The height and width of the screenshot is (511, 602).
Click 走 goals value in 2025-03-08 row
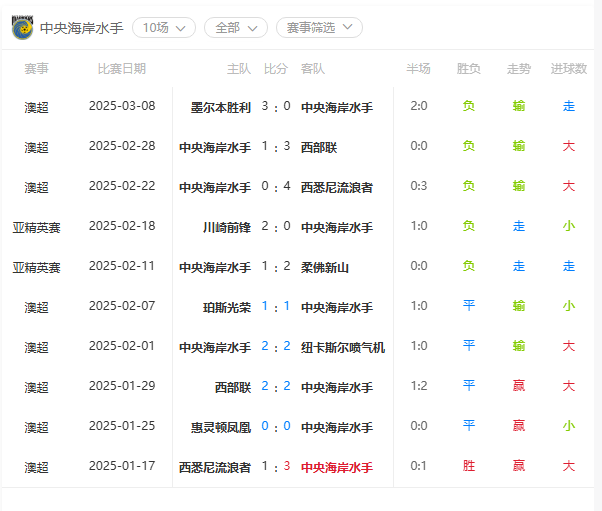pos(569,106)
